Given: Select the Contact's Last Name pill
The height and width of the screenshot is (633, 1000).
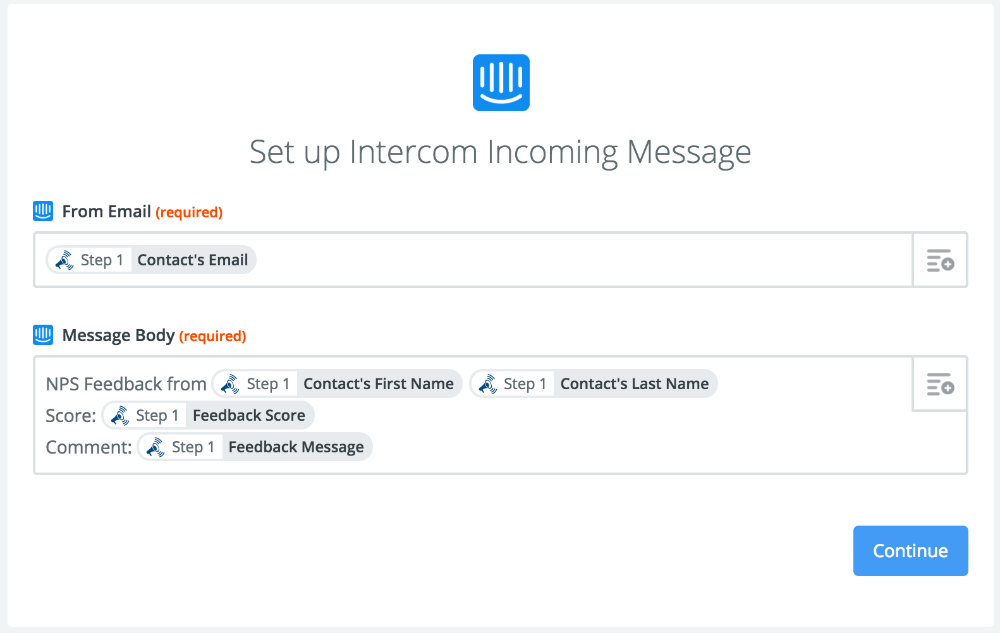Looking at the screenshot, I should (634, 384).
